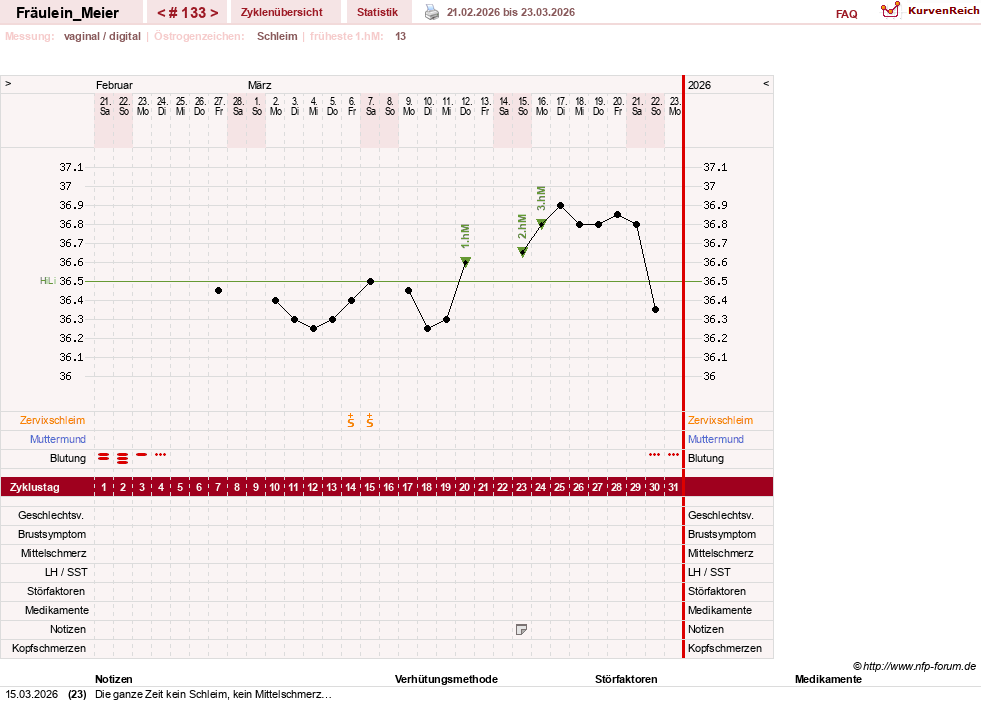The width and height of the screenshot is (981, 718).
Task: Select cycle day 20 in Zyklustag row
Action: [464, 487]
